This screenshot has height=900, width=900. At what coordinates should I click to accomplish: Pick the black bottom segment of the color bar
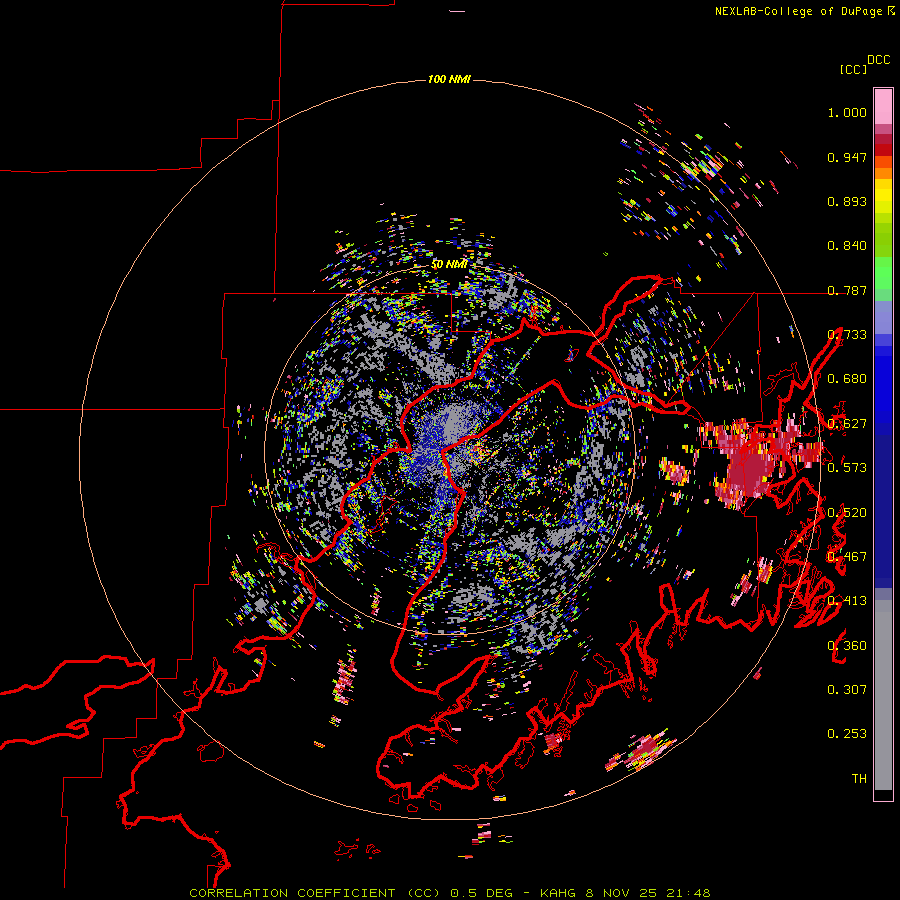[x=883, y=794]
